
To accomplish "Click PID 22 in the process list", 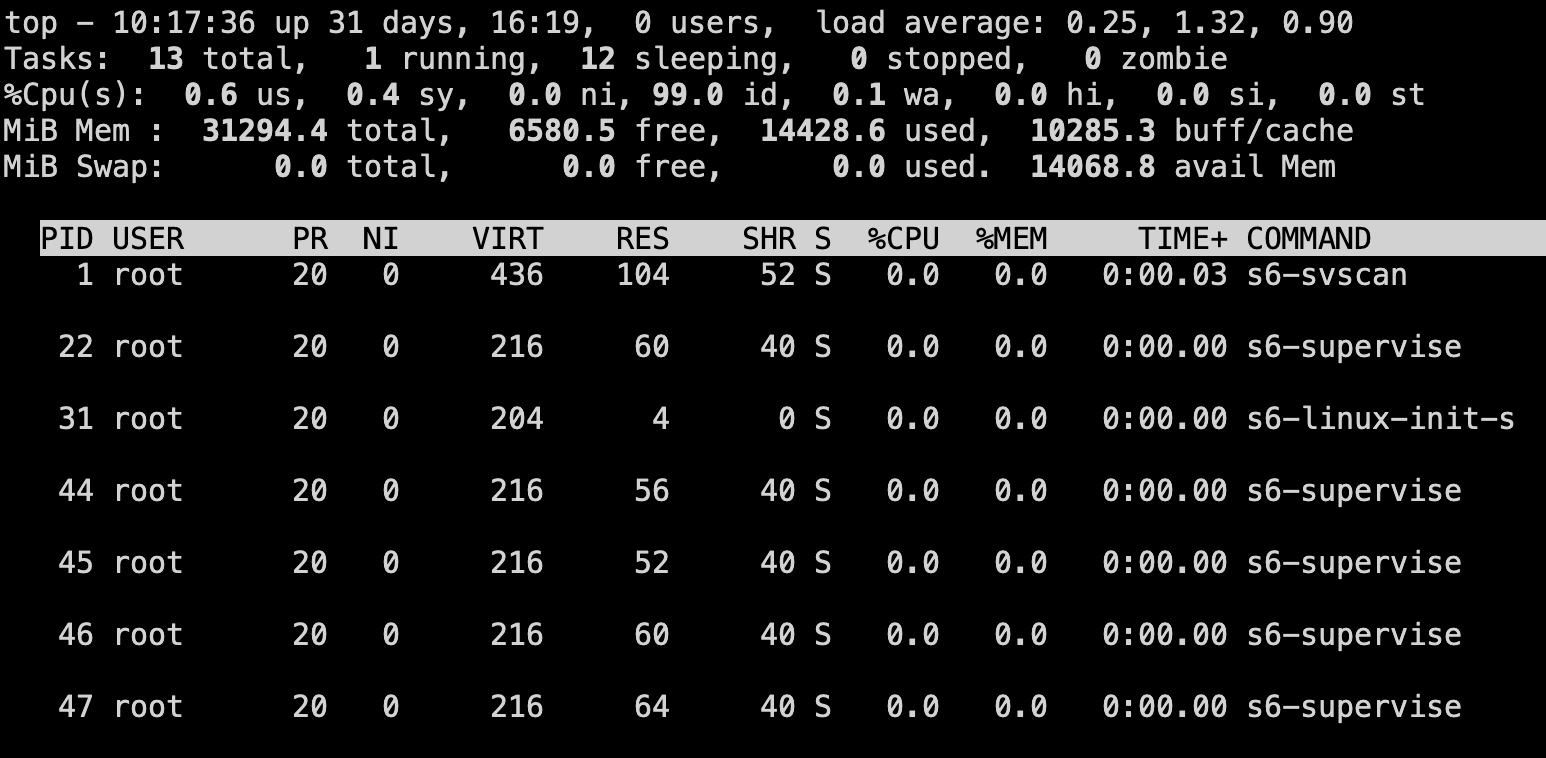I will (76, 347).
